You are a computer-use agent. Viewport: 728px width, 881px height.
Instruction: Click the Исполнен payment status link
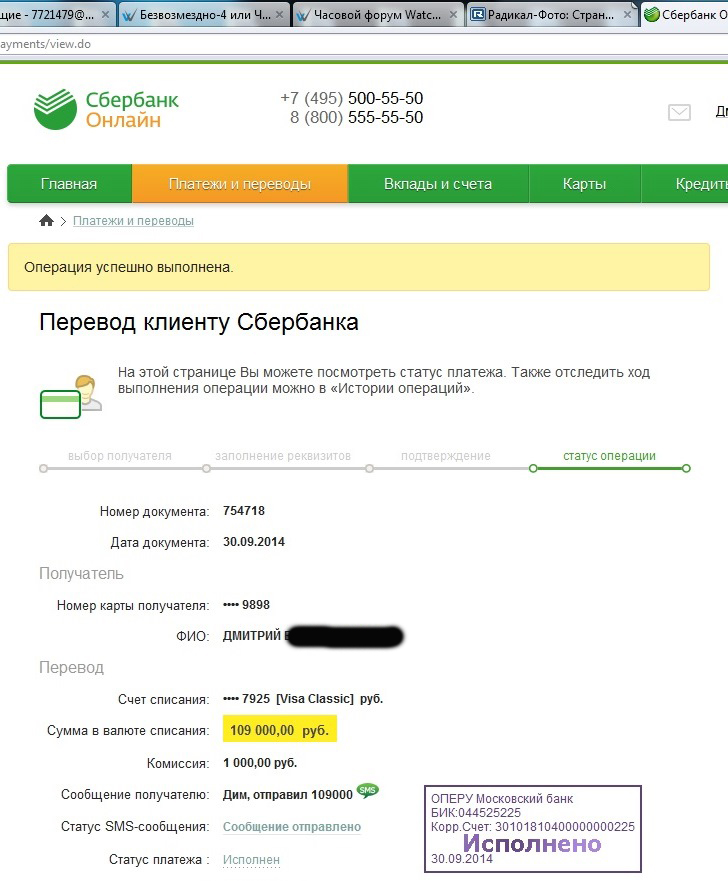tap(251, 860)
